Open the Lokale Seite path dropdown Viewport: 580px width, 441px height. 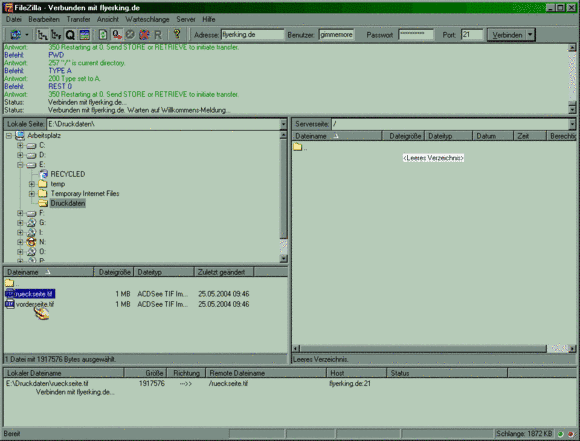(x=283, y=124)
